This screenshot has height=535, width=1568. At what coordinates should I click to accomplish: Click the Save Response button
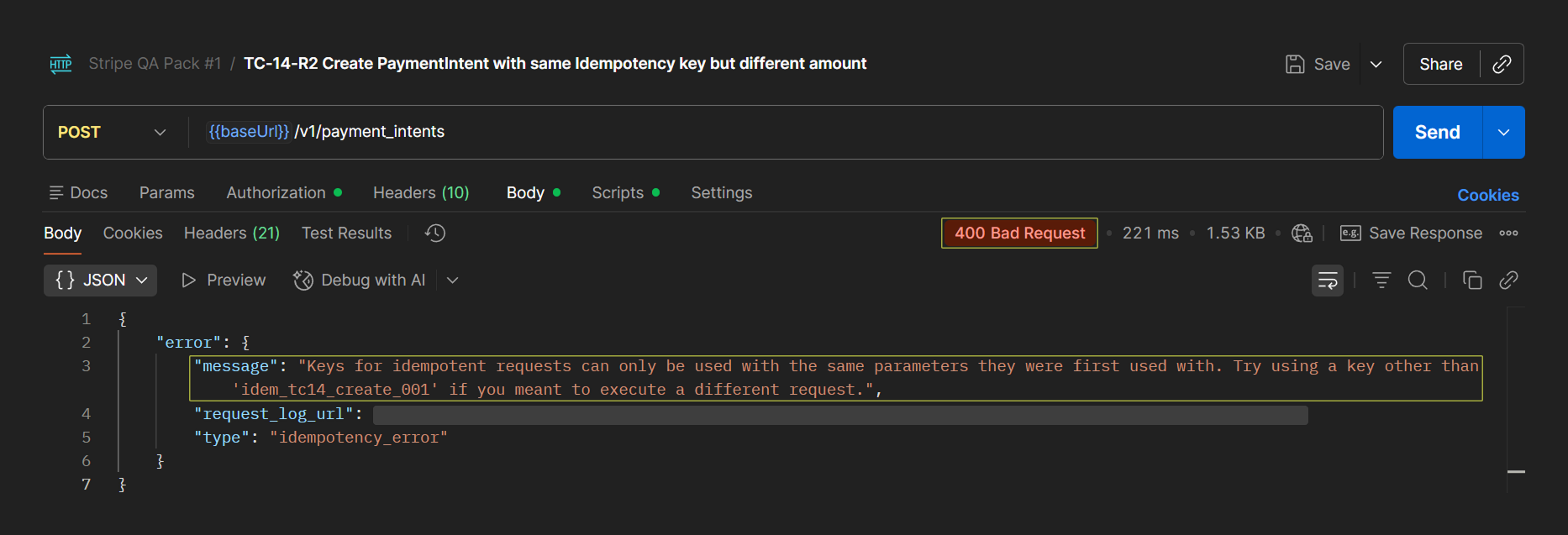coord(1411,233)
